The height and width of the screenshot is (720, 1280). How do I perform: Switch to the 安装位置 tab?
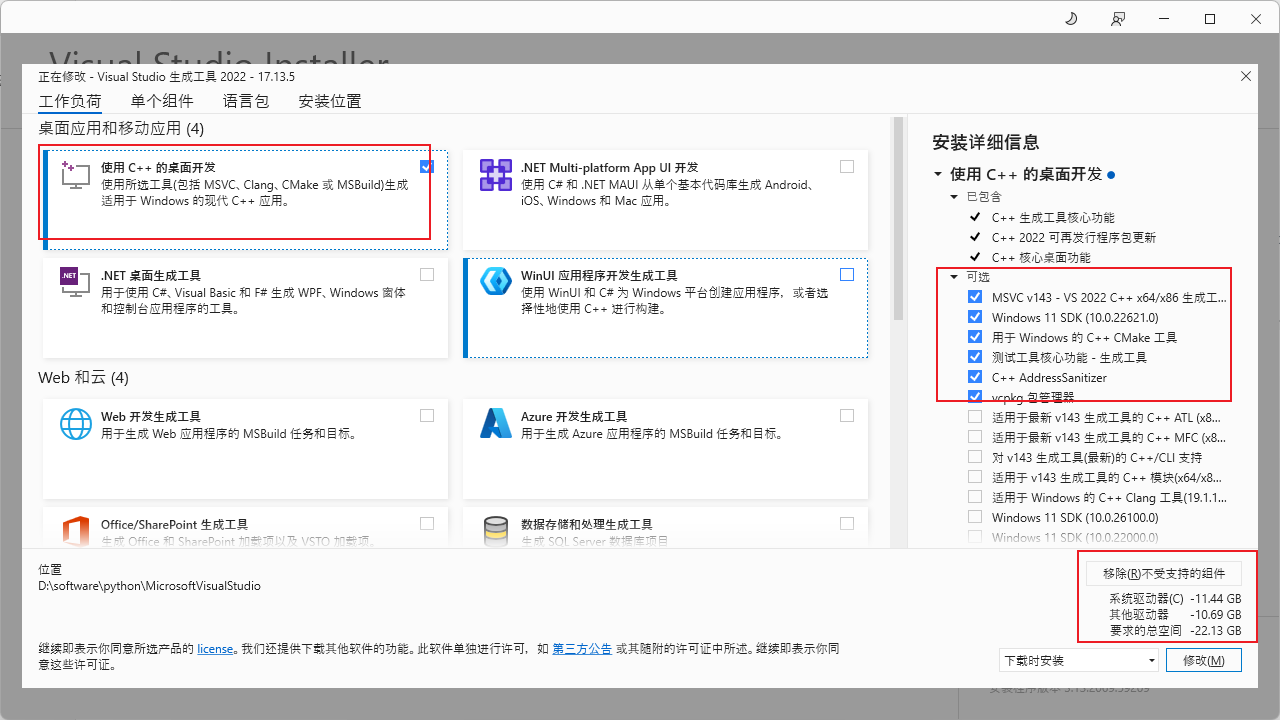tap(330, 101)
